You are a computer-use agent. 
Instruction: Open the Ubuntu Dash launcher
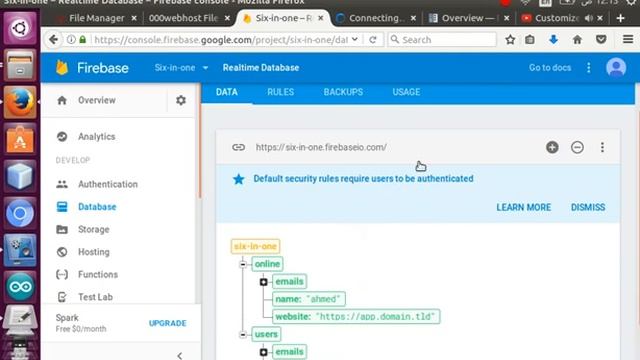[x=20, y=28]
